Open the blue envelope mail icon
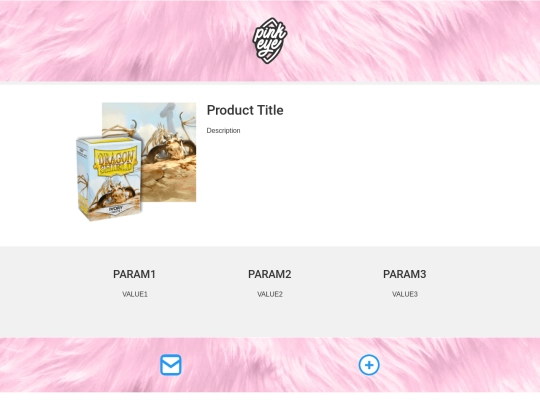 (x=171, y=365)
